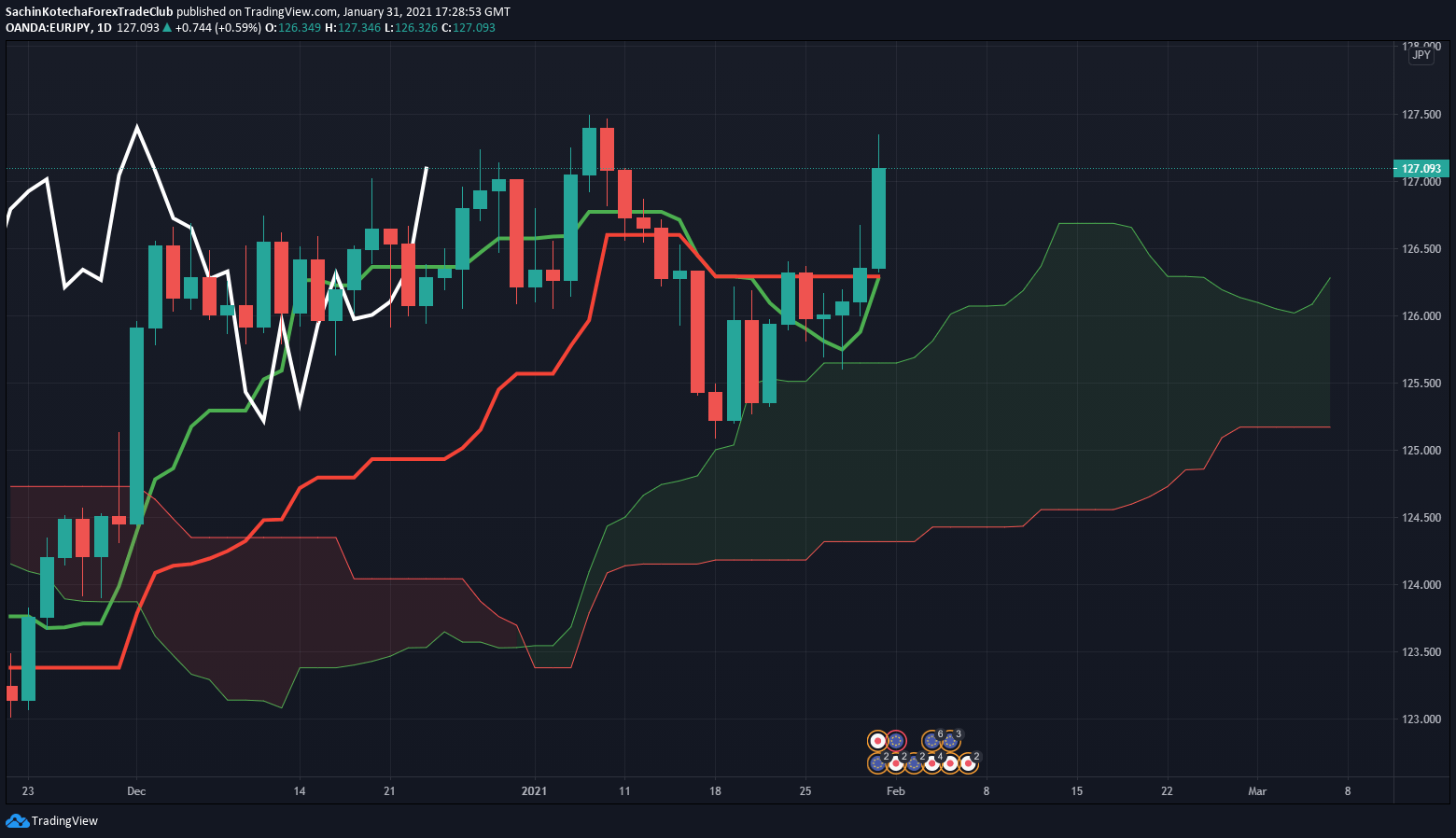Select the big green candle at Dec start
The height and width of the screenshot is (838, 1456).
click(136, 426)
